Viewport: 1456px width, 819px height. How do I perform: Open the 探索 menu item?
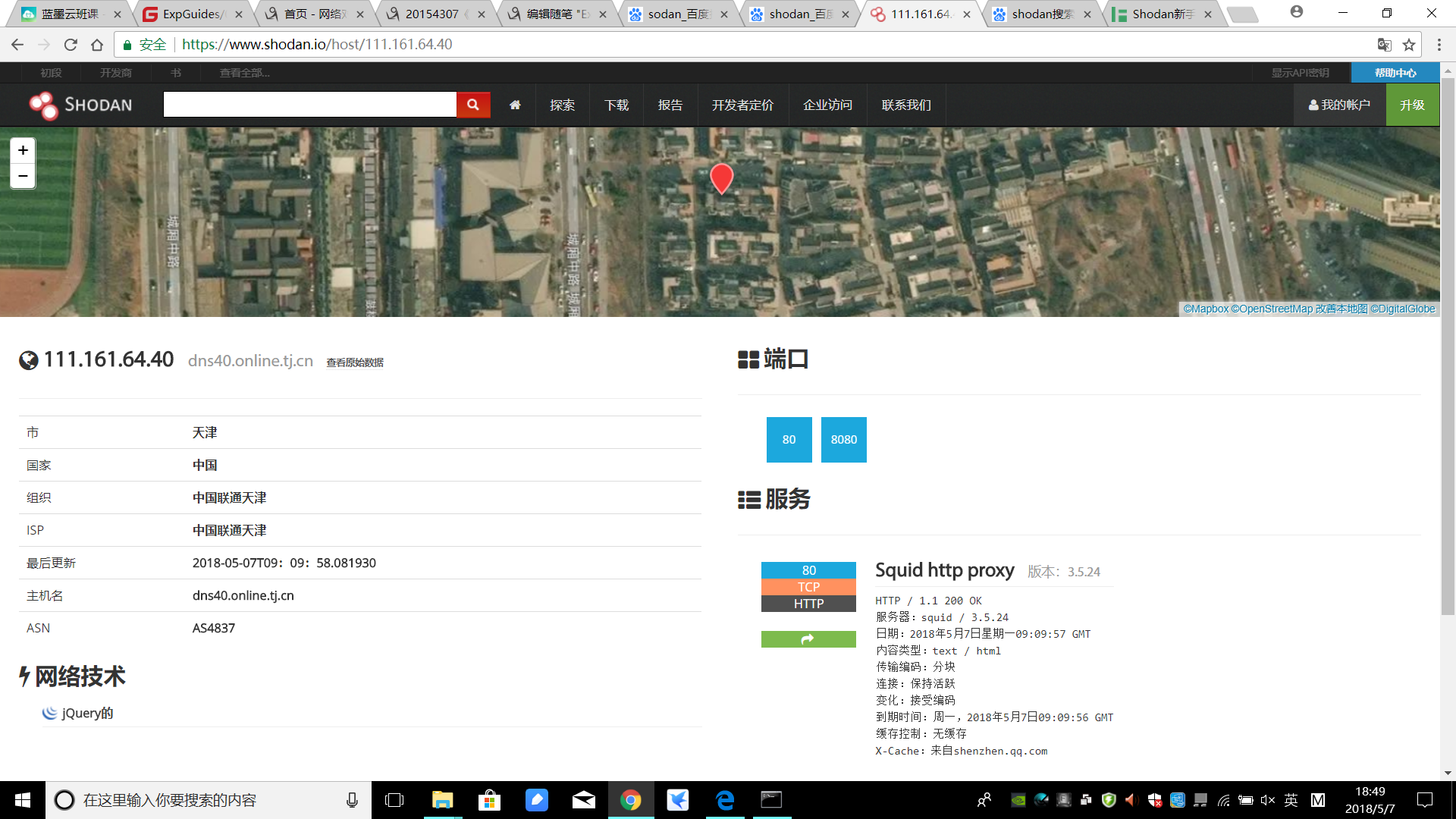tap(562, 105)
